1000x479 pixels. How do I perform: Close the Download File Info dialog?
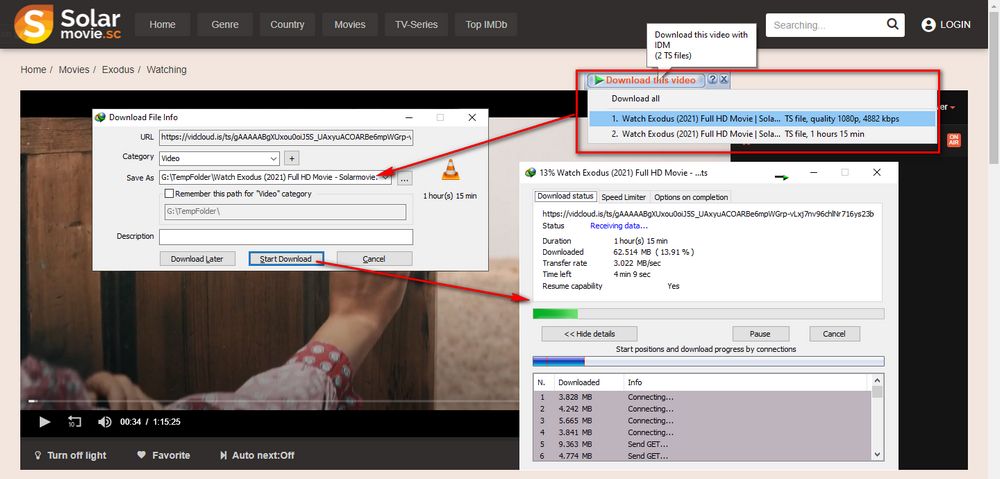(472, 117)
